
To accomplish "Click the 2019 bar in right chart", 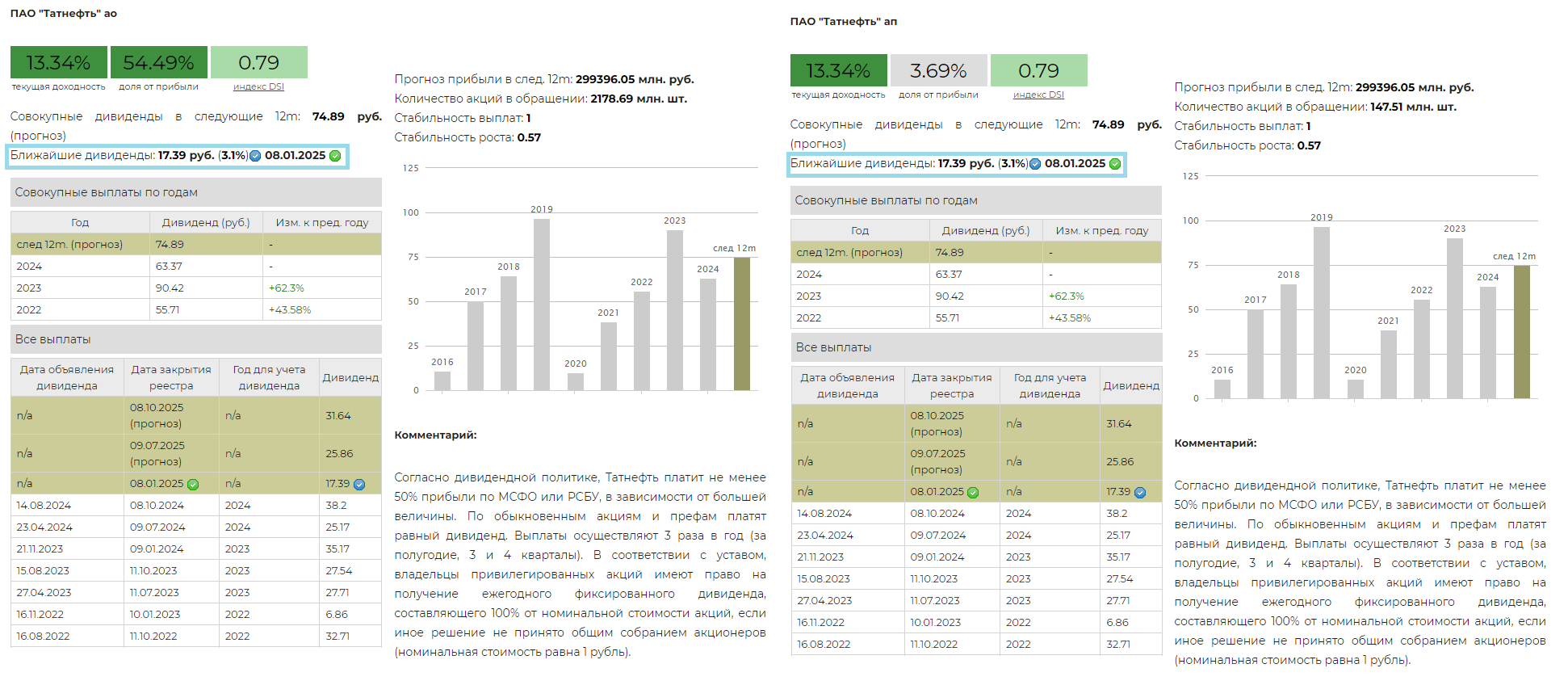I will 1321,313.
